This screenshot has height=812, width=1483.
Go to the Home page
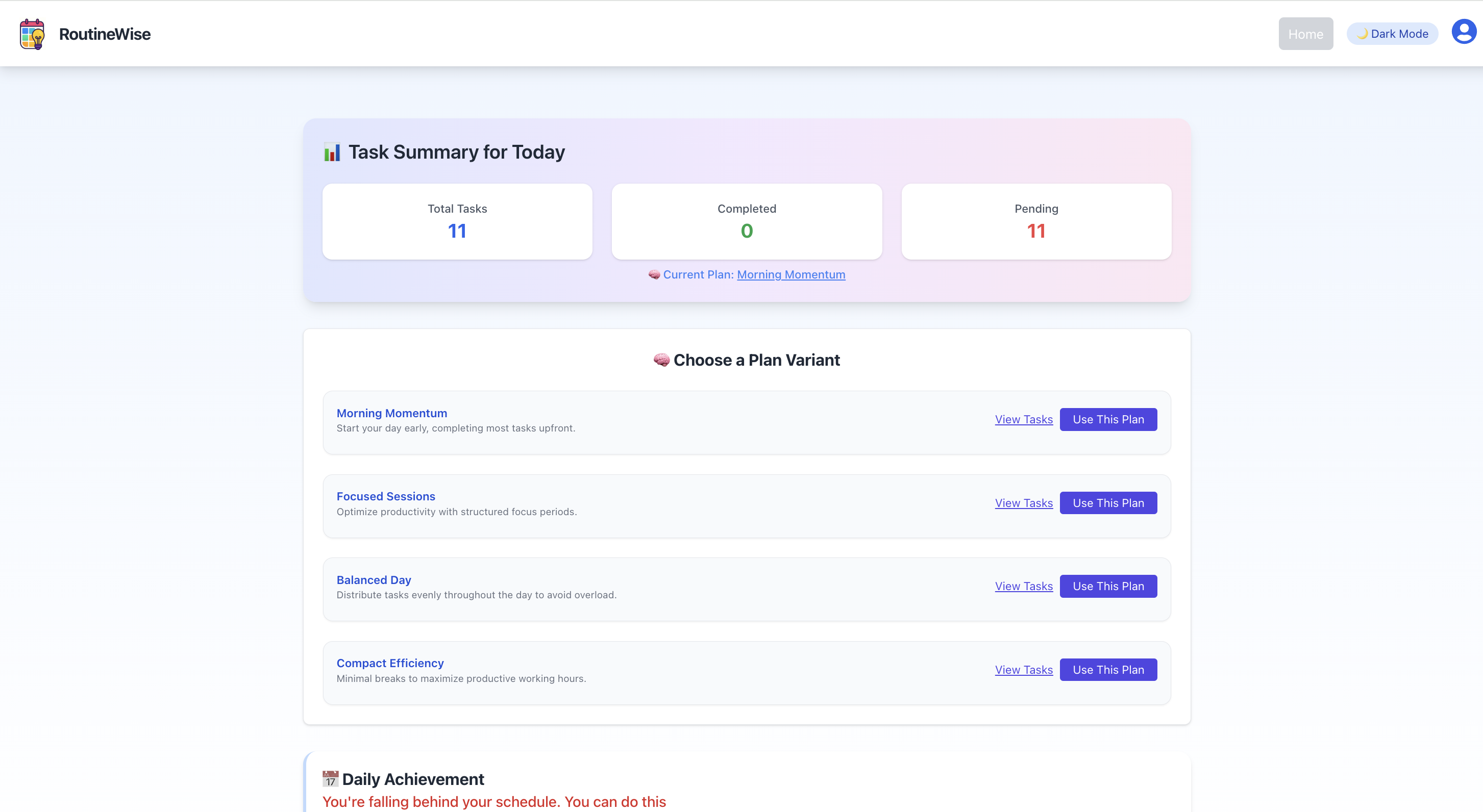[x=1305, y=34]
